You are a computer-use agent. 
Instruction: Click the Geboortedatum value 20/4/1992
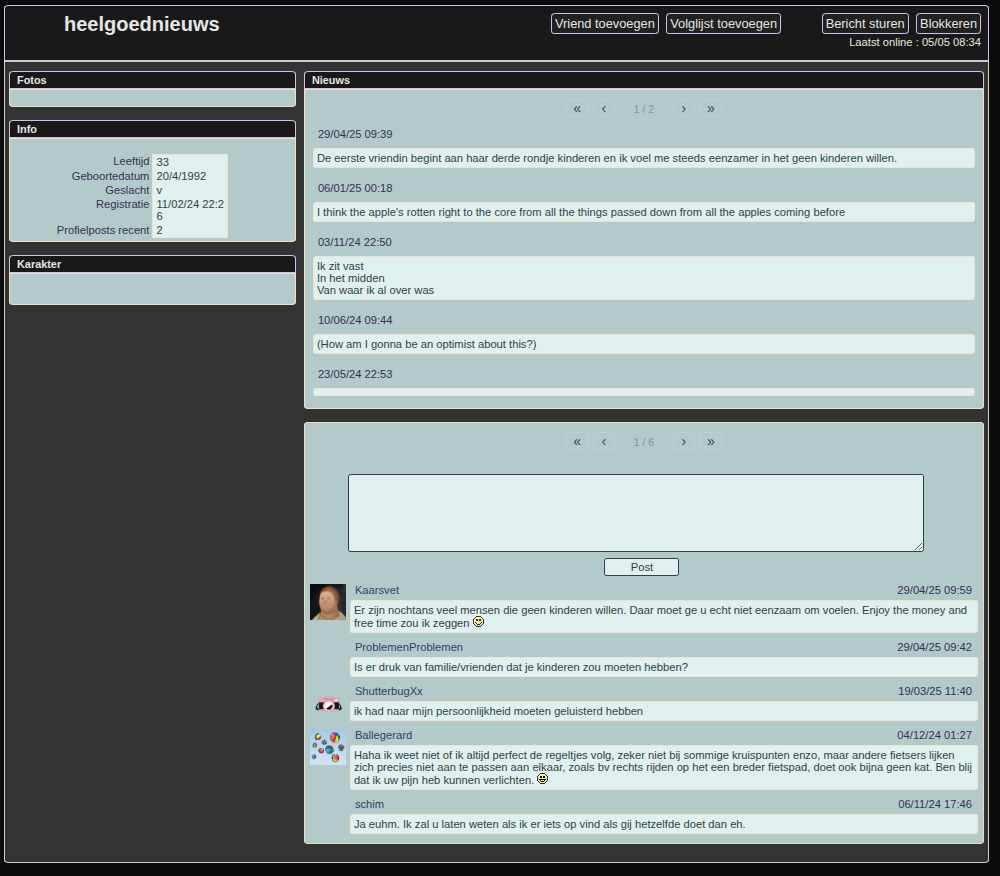(x=181, y=176)
